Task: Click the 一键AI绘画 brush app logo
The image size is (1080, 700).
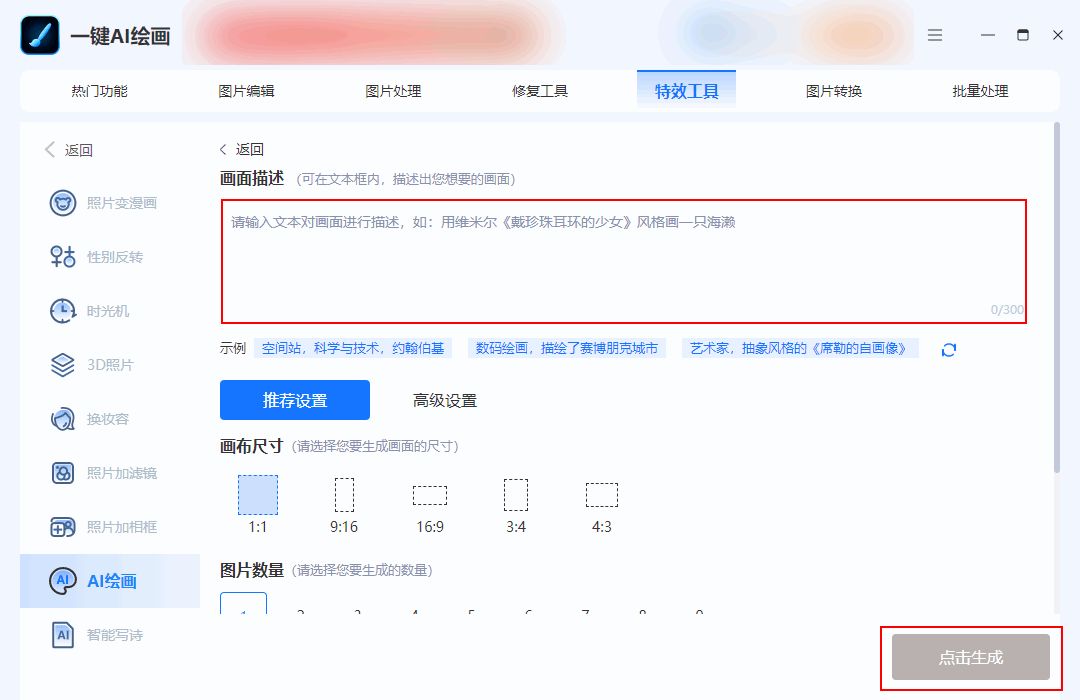Action: pyautogui.click(x=40, y=35)
